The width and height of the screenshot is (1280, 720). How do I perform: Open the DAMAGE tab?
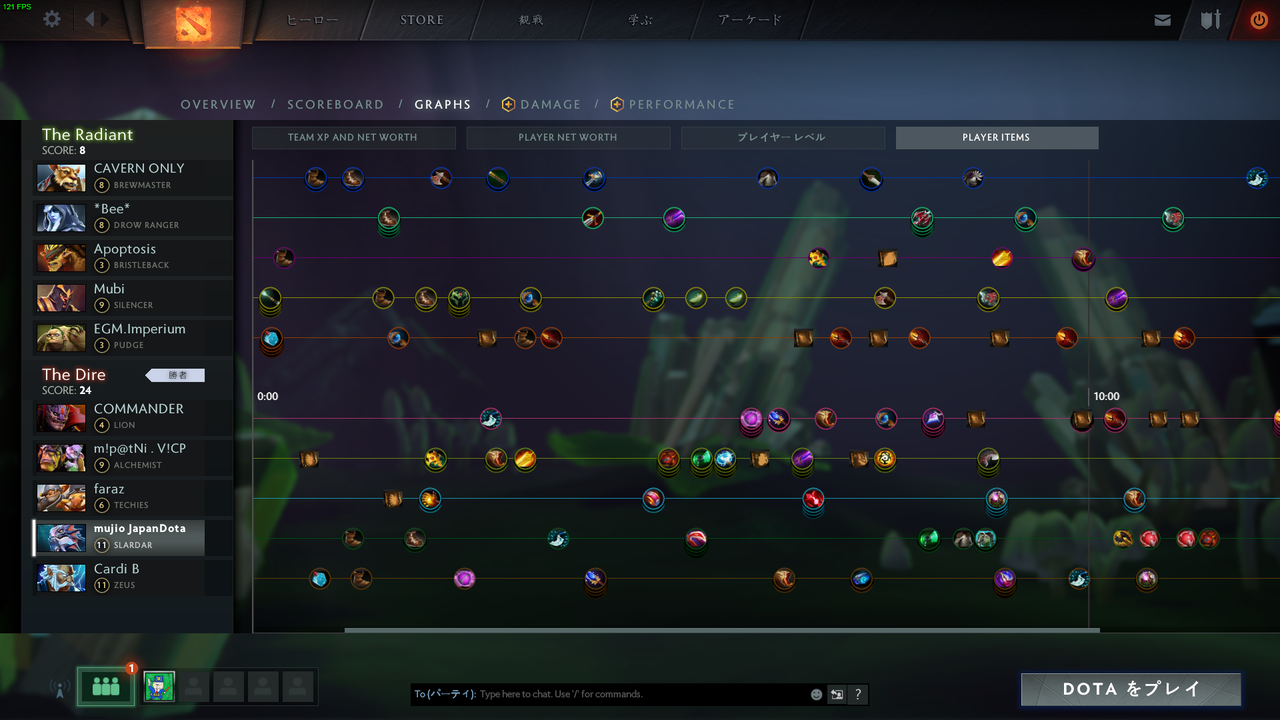[x=550, y=104]
